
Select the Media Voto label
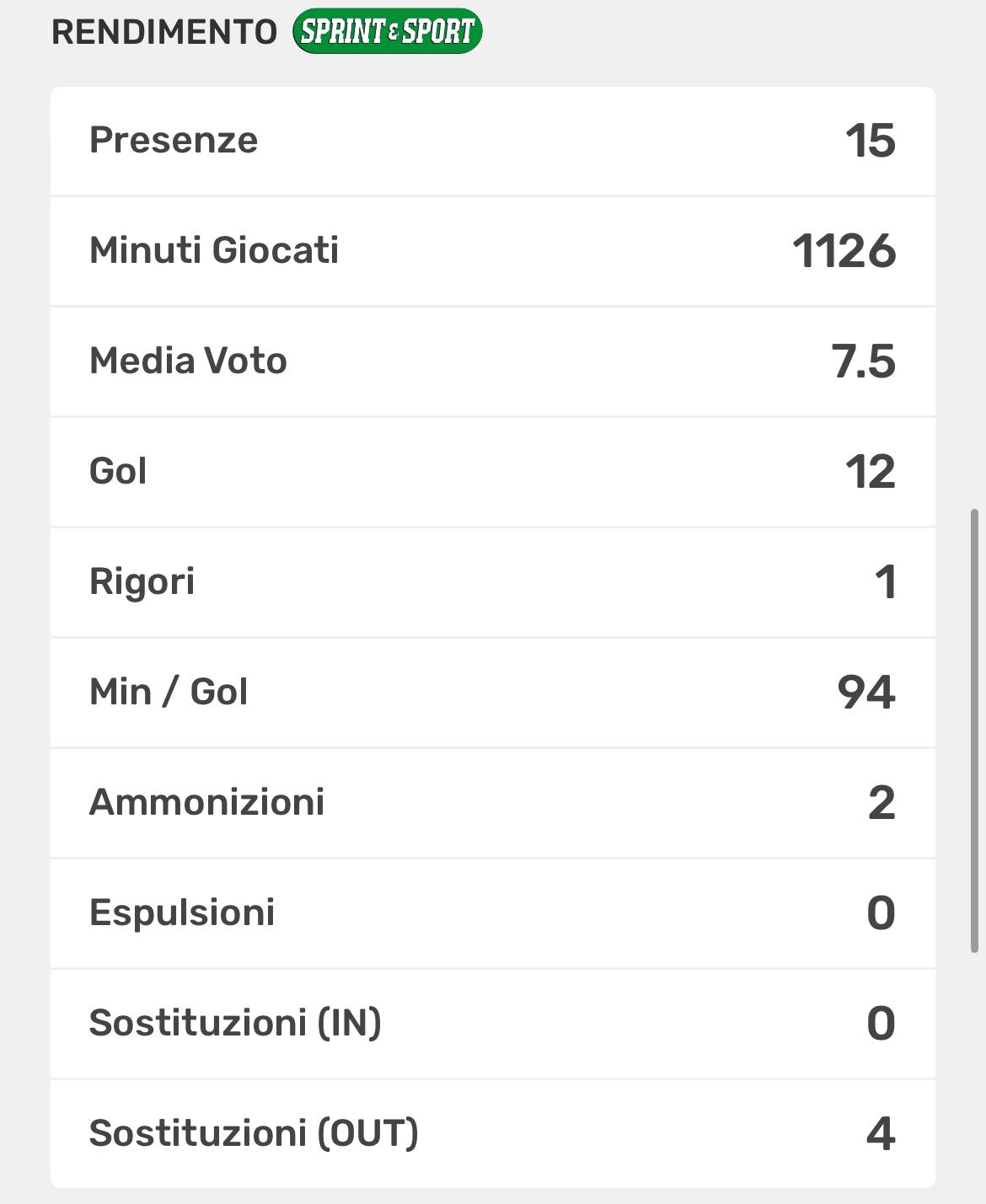point(188,361)
